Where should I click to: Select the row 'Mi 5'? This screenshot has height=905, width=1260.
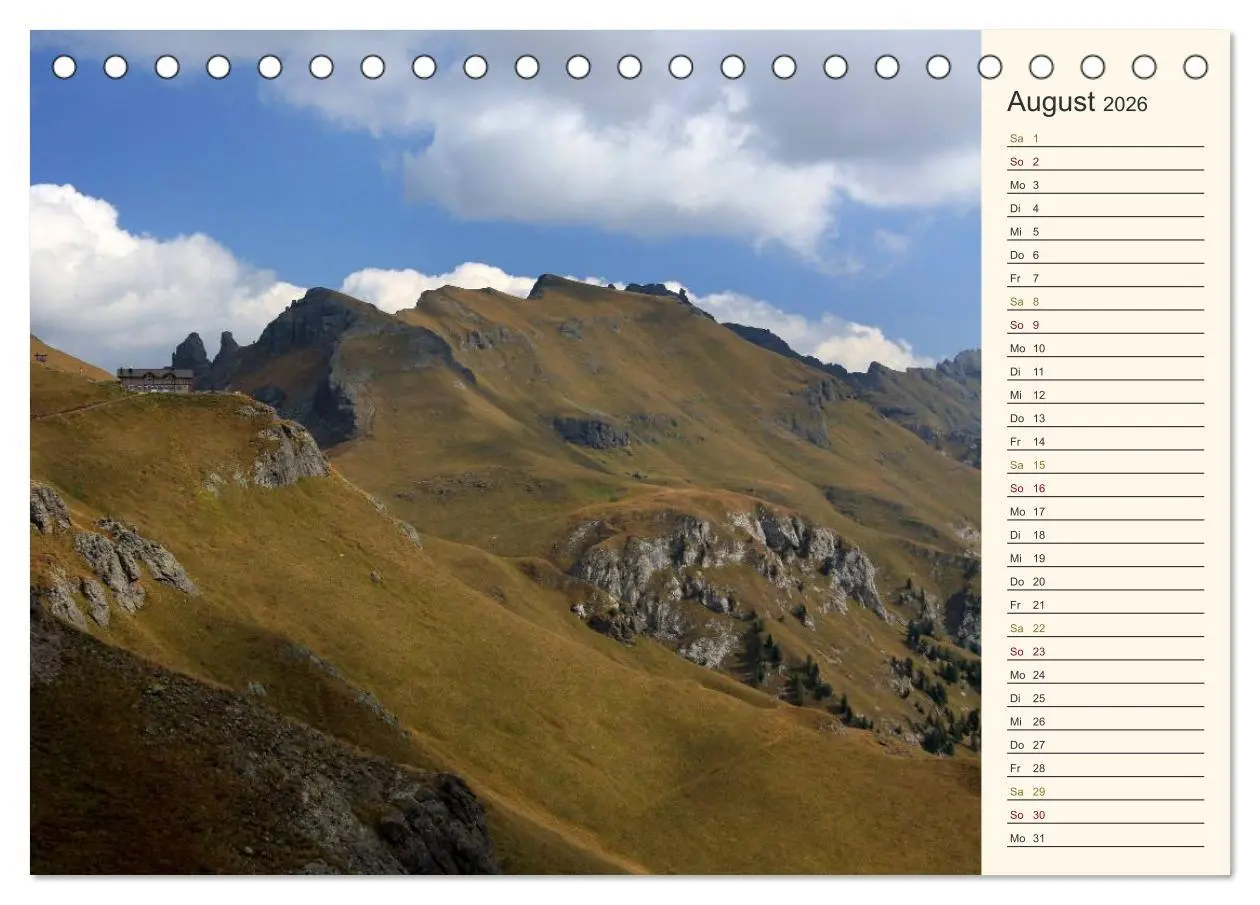coord(1105,231)
